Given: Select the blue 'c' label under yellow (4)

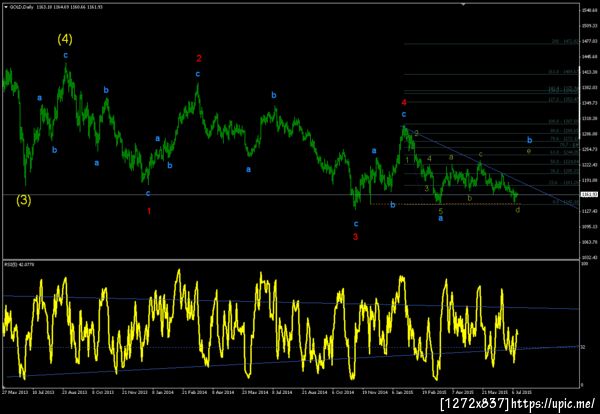Looking at the screenshot, I should 65,55.
